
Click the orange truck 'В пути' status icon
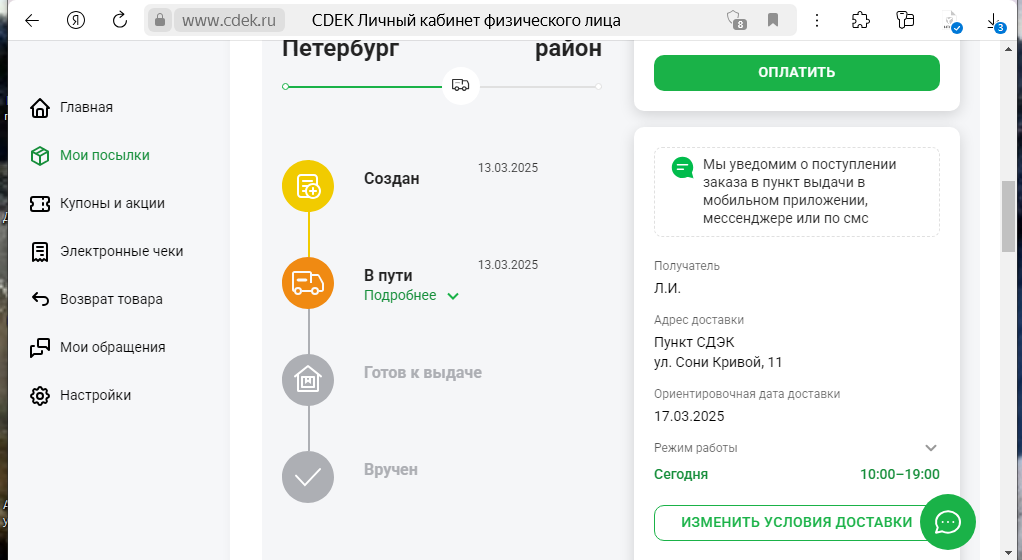[308, 283]
